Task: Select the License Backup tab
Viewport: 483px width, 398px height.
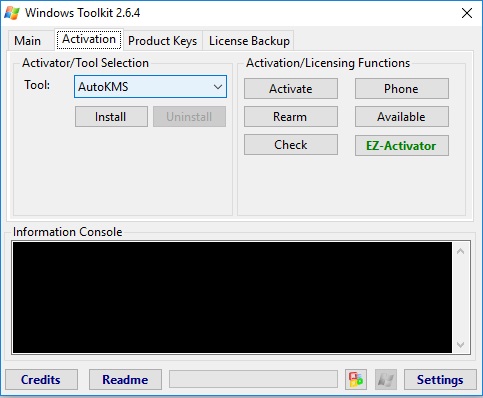Action: point(249,41)
